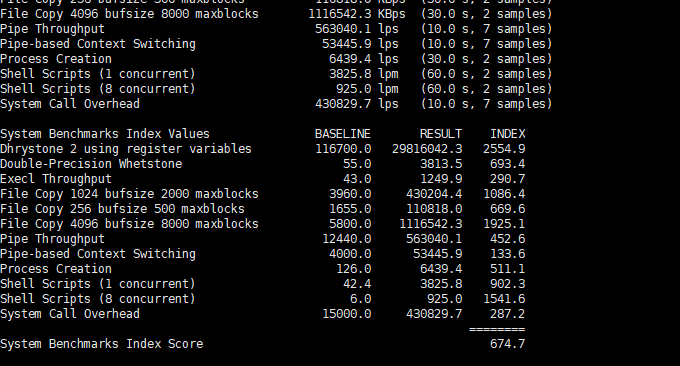Select the Whetstone index value 693.4
The image size is (680, 366).
507,164
